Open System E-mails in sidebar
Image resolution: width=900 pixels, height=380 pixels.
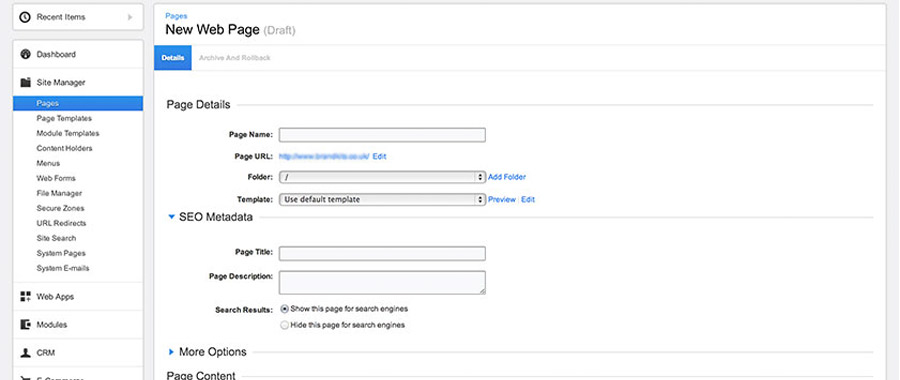click(x=63, y=268)
